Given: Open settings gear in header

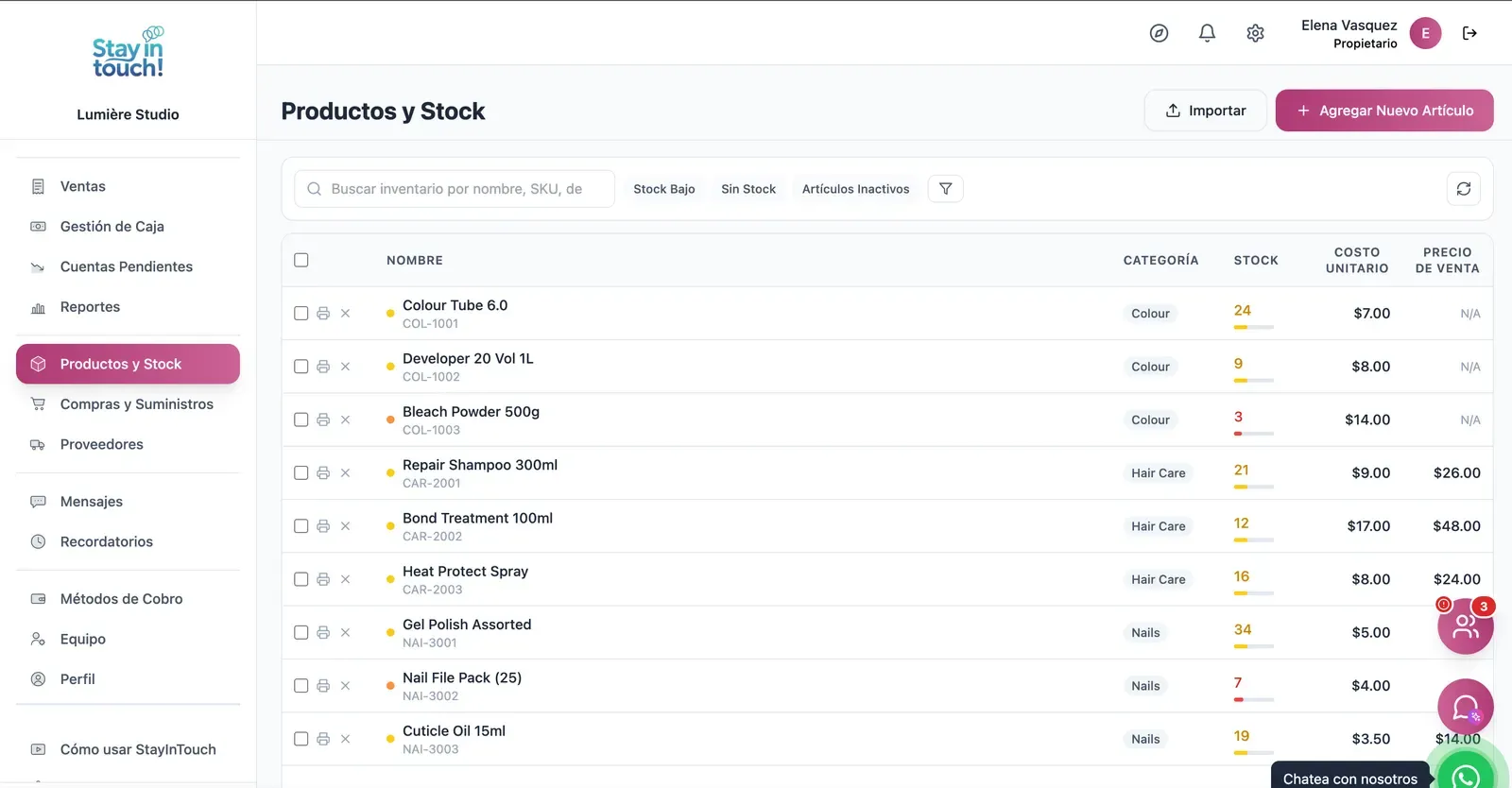Looking at the screenshot, I should coord(1255,33).
